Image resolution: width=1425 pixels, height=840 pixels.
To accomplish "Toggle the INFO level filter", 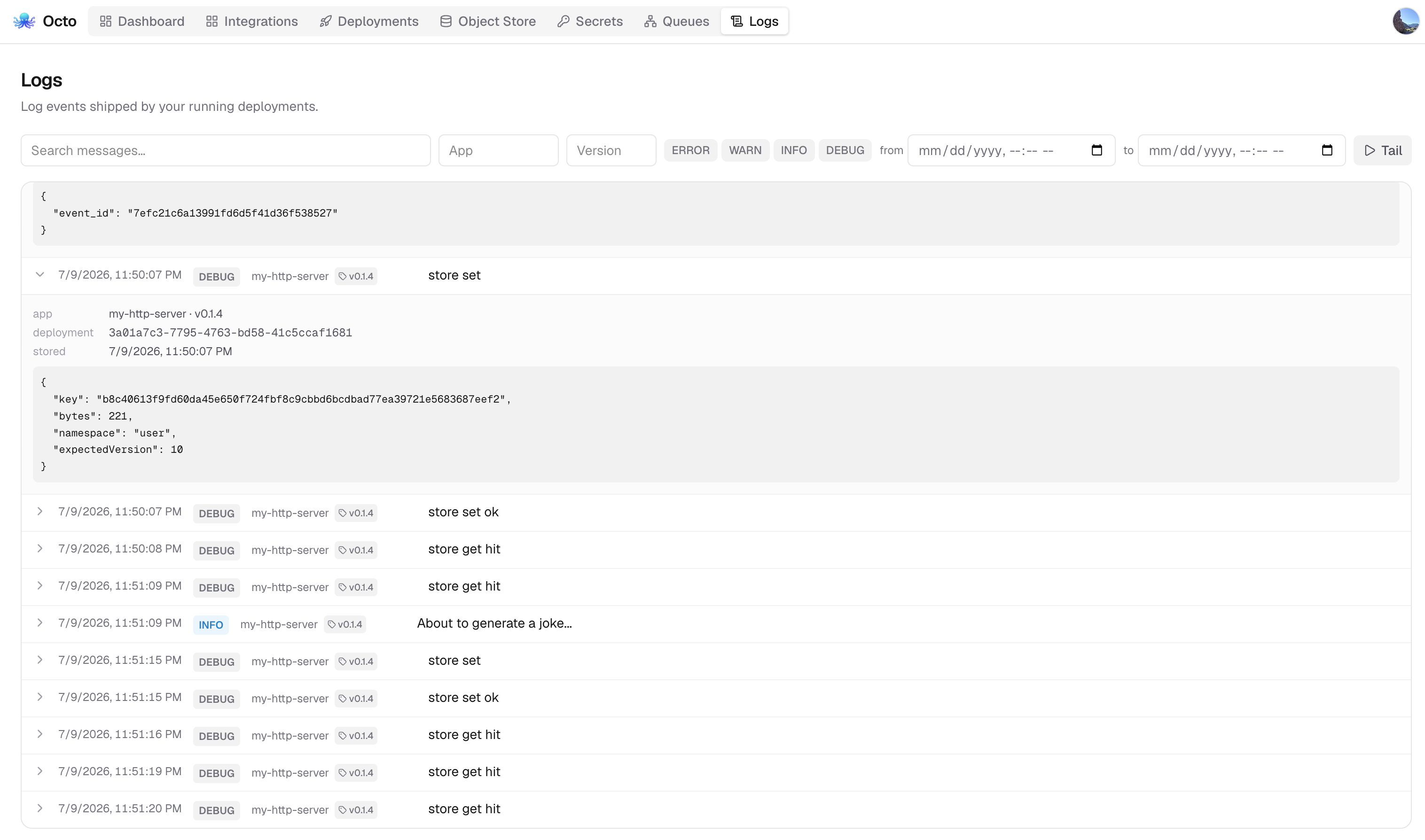I will click(794, 150).
